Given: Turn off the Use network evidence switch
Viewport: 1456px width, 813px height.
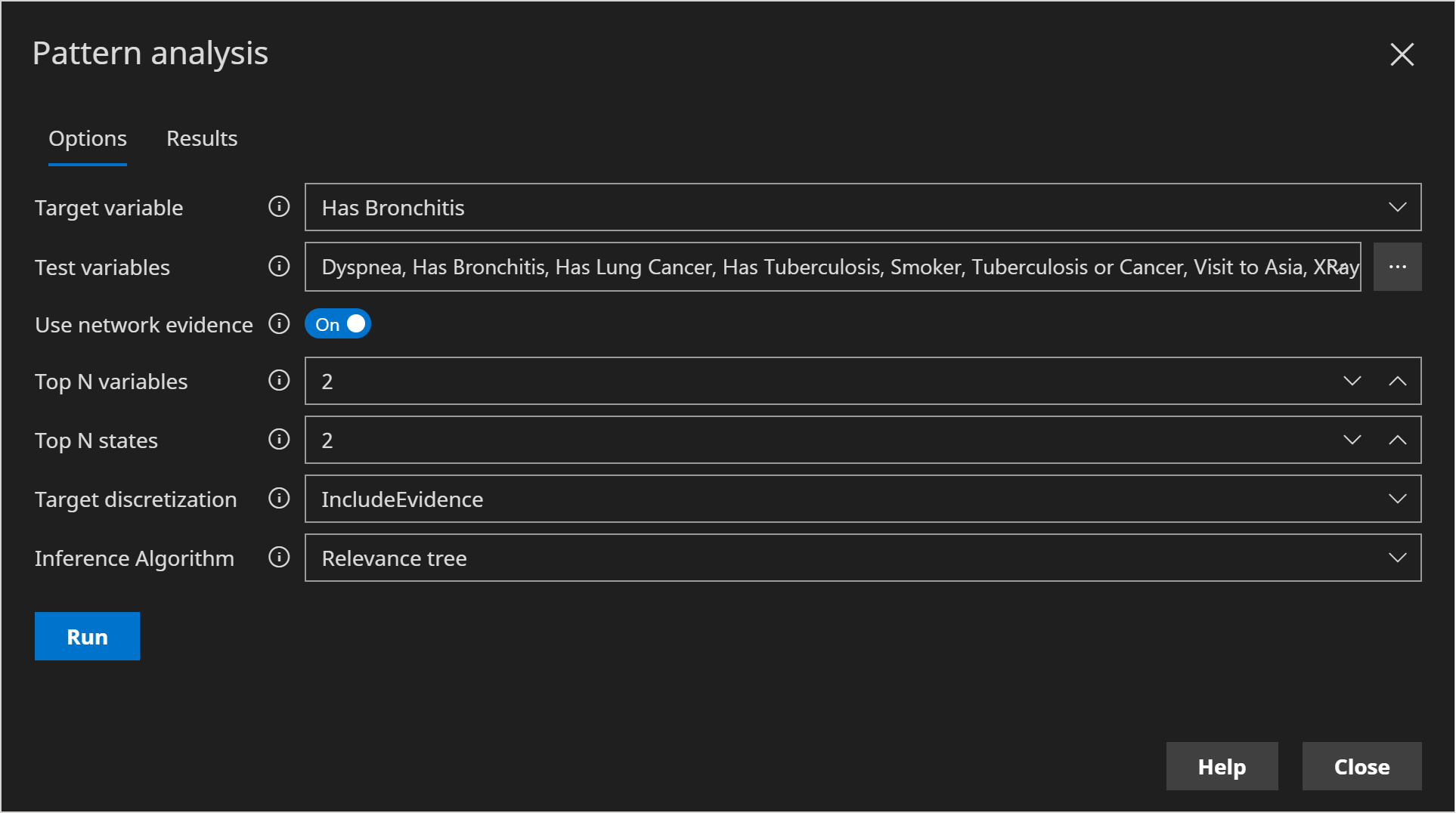Looking at the screenshot, I should click(x=337, y=324).
